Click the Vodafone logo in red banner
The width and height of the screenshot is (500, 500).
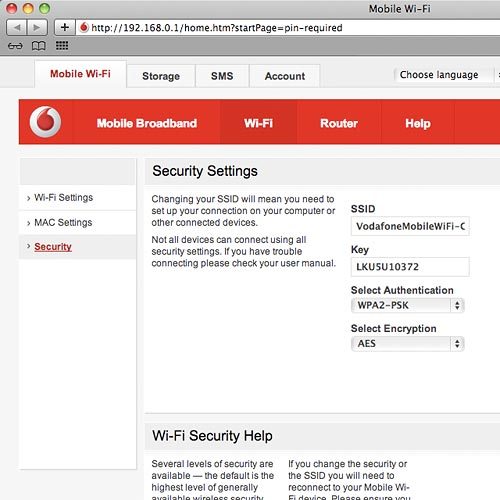coord(45,122)
